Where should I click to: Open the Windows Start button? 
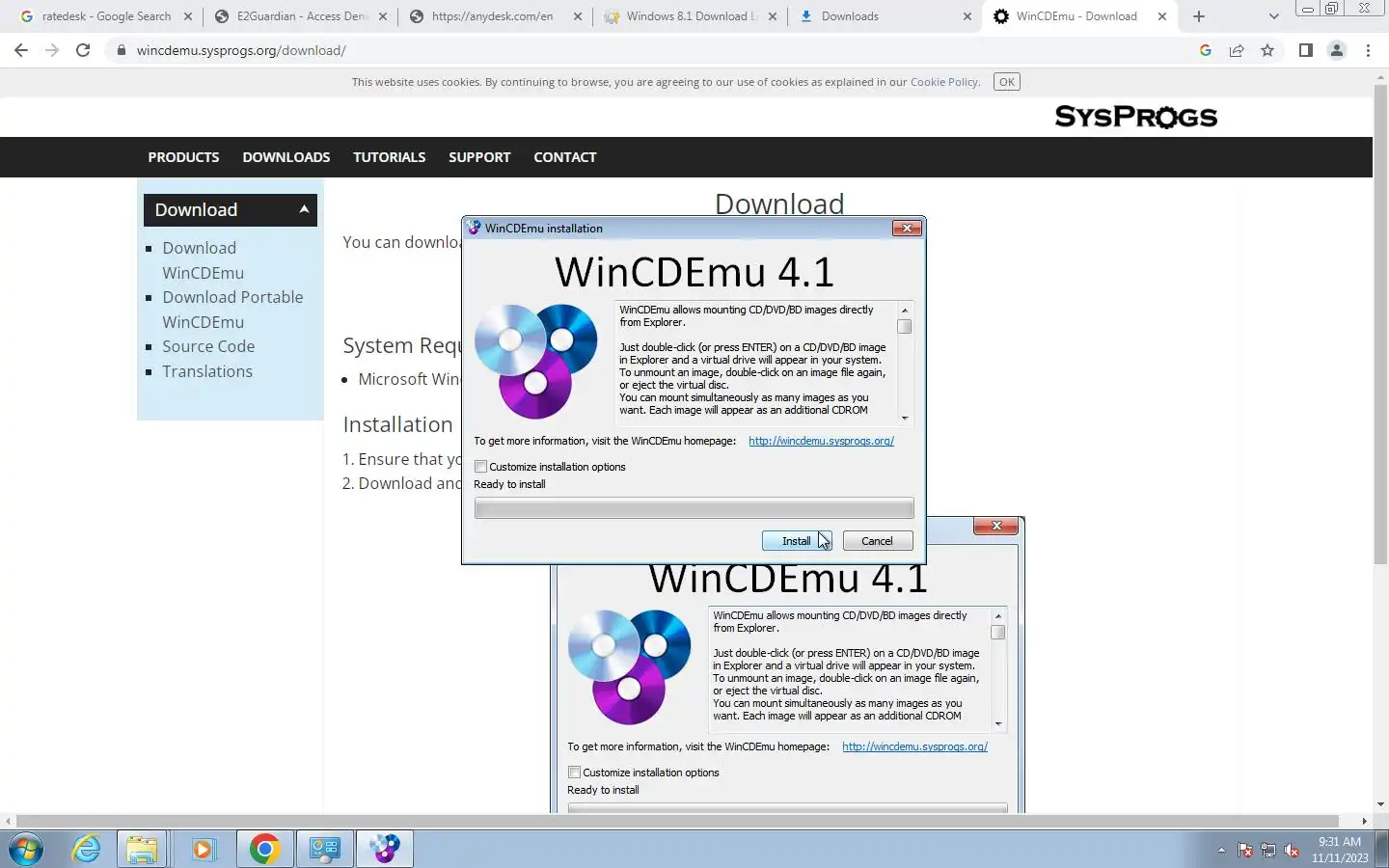coord(26,850)
